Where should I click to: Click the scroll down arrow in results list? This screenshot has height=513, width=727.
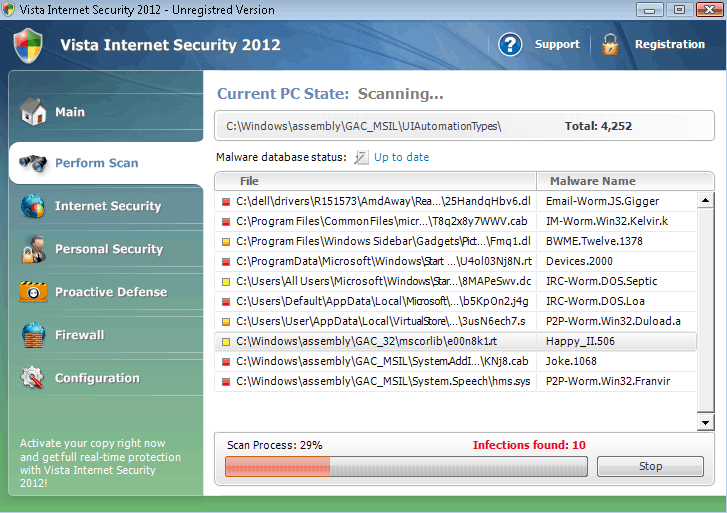[x=706, y=423]
